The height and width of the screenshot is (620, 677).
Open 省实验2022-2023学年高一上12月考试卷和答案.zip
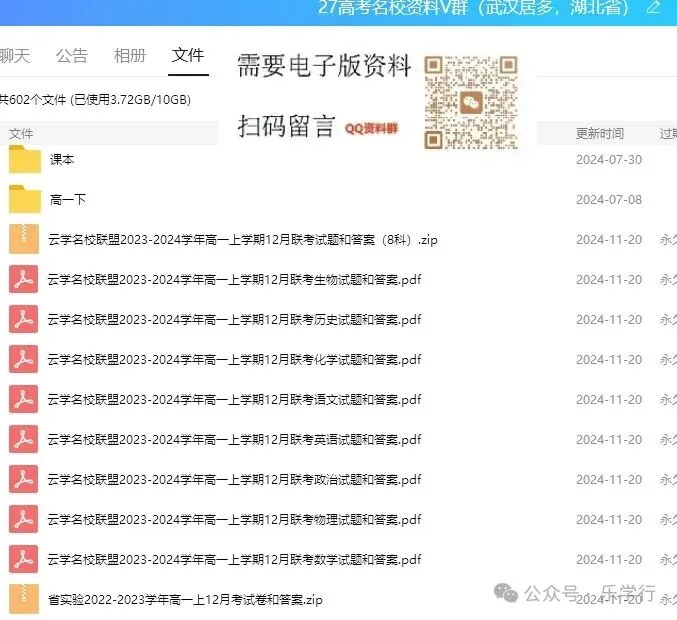pos(185,600)
